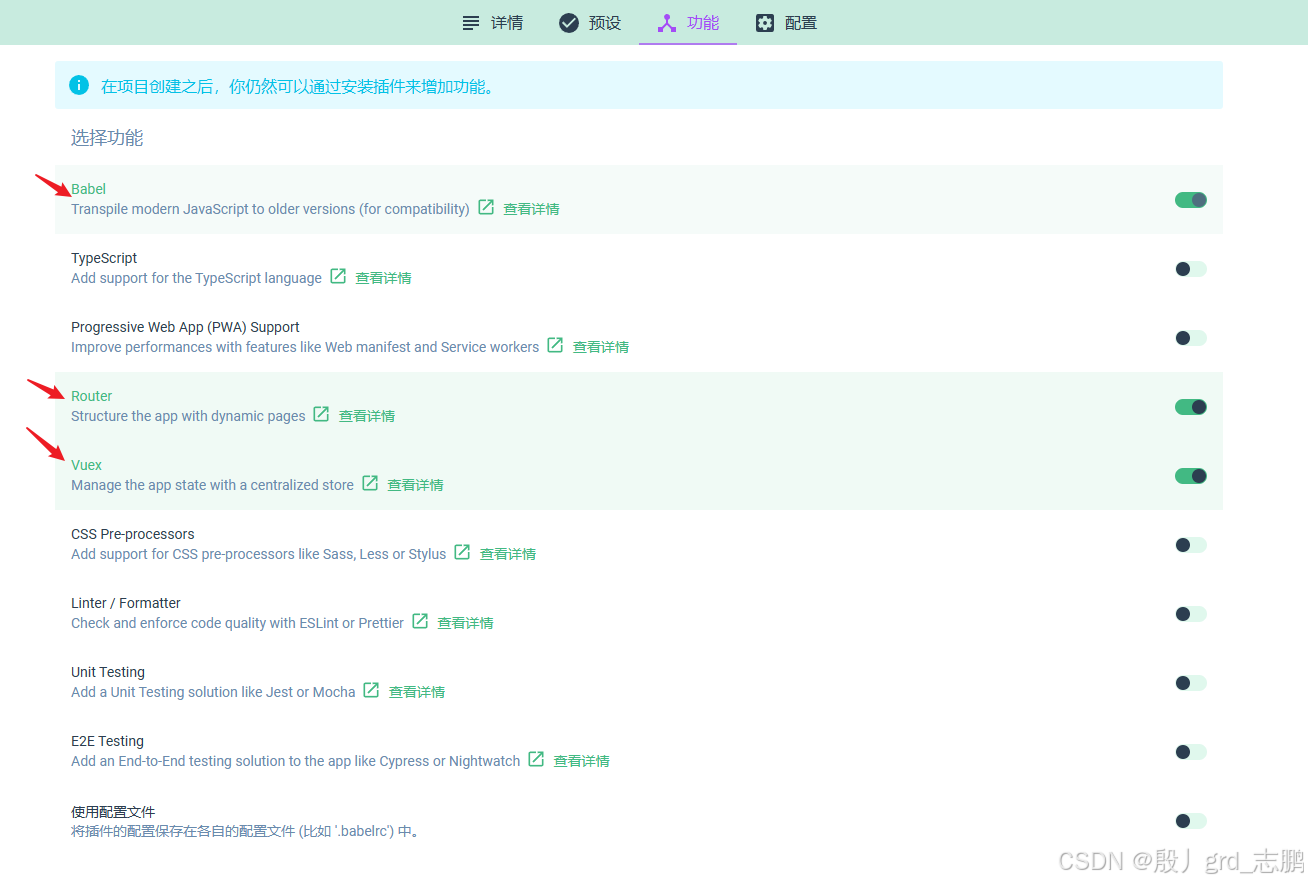Click the Vuex feature title
The width and height of the screenshot is (1308, 883).
(86, 465)
